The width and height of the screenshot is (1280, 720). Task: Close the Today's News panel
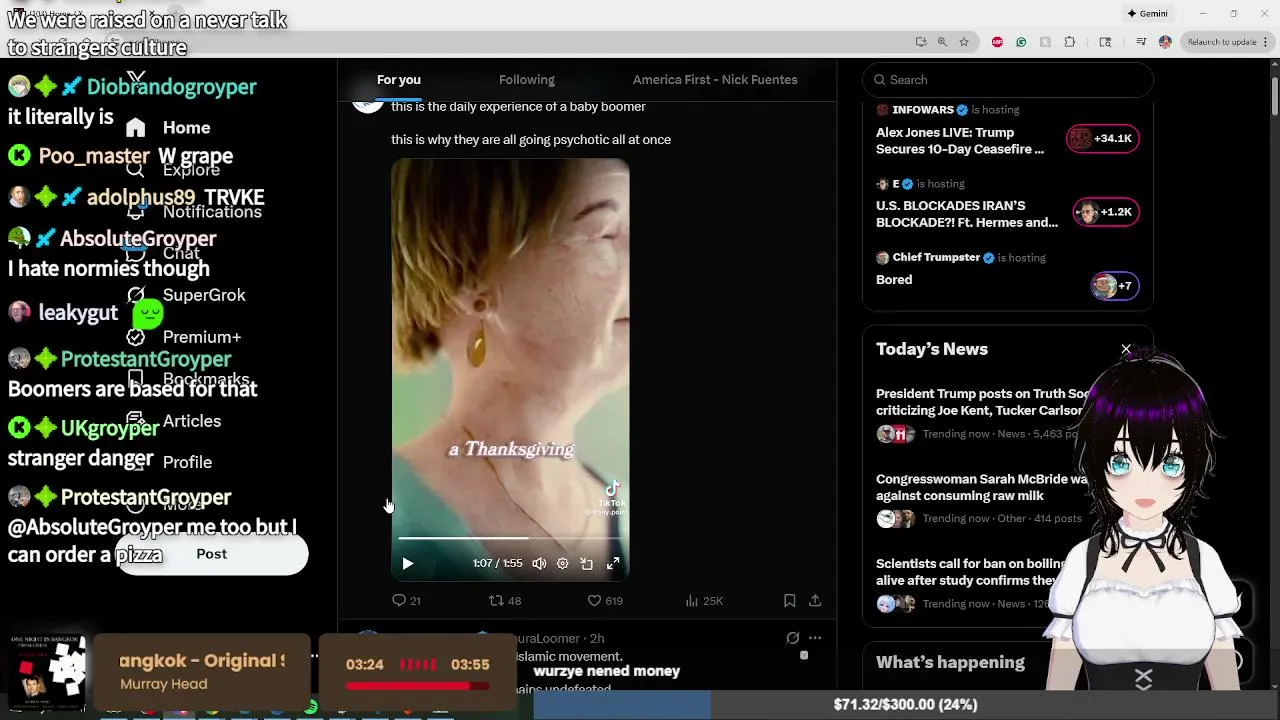coord(1126,349)
